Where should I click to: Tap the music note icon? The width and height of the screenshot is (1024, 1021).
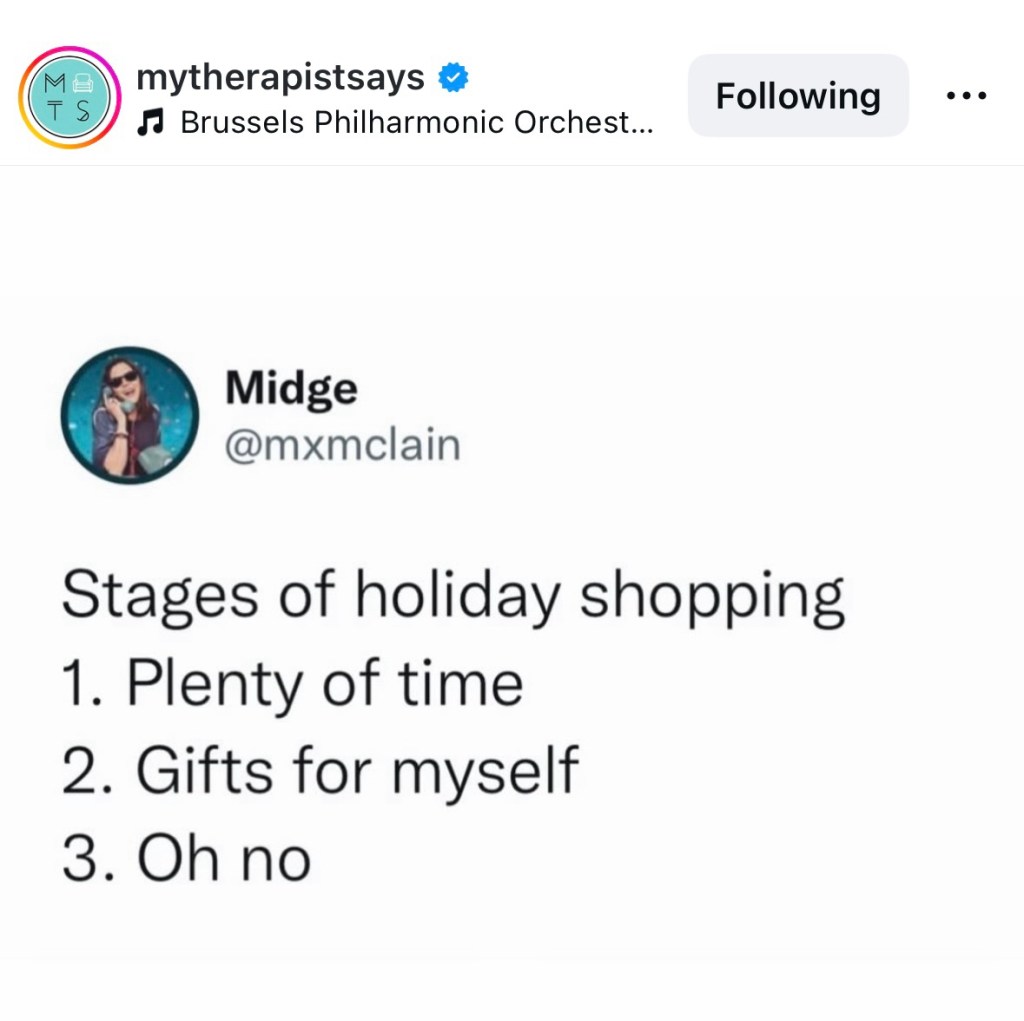click(x=151, y=123)
